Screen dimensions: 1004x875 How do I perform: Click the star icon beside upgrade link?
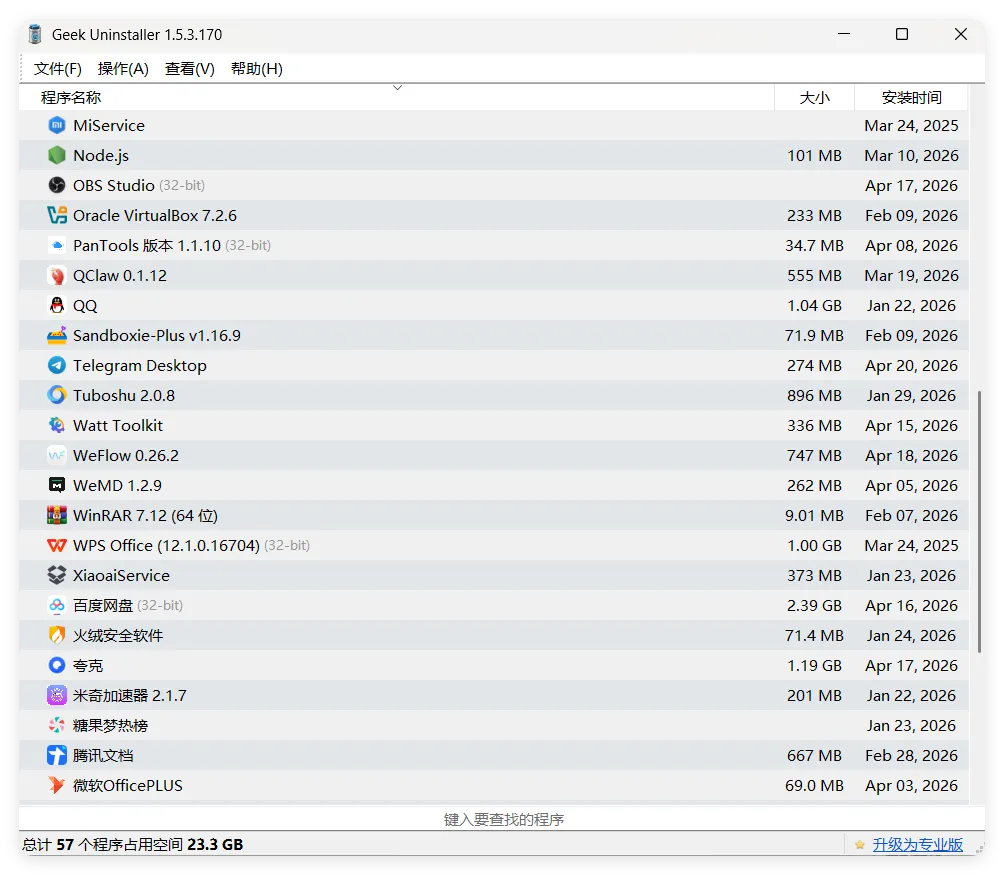[860, 845]
